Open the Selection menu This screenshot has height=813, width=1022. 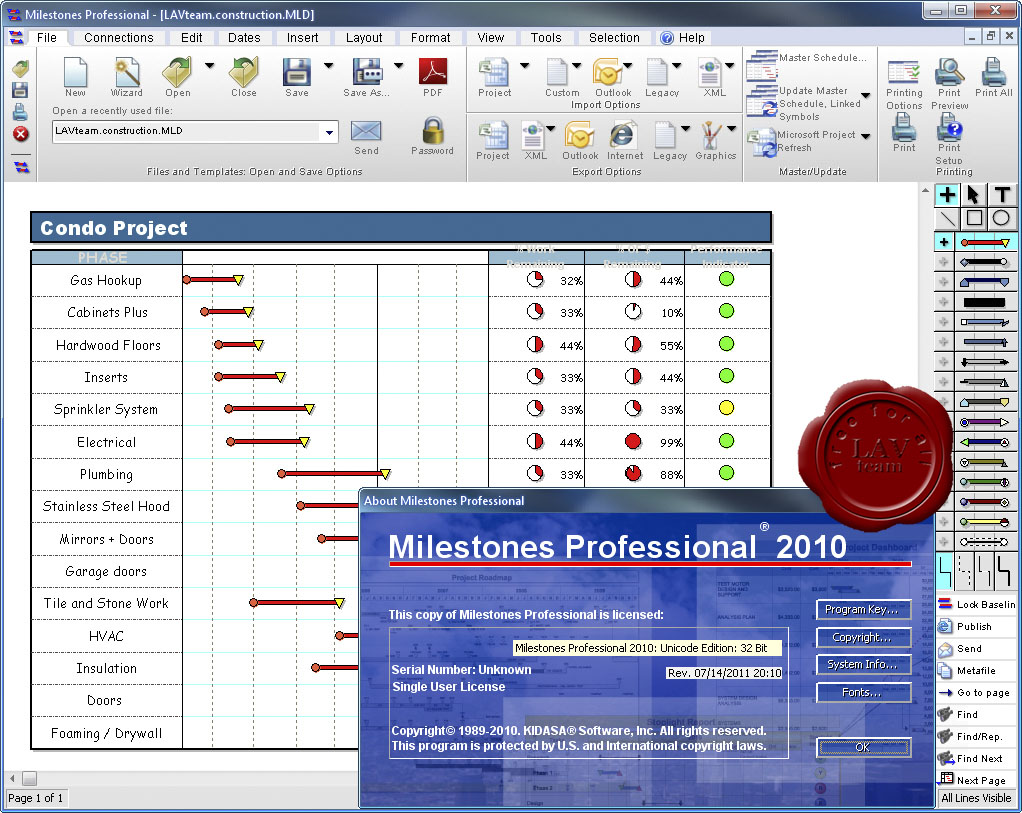click(x=614, y=38)
